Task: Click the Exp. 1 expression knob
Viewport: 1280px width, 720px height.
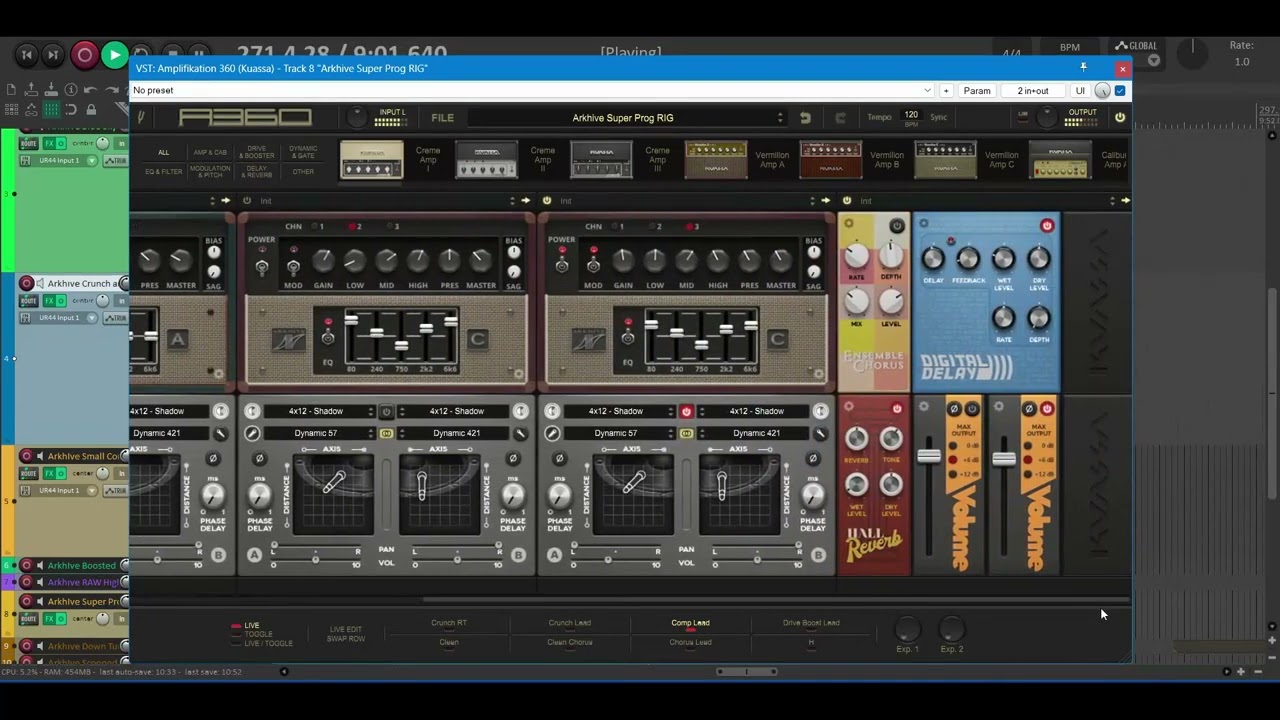Action: 907,629
